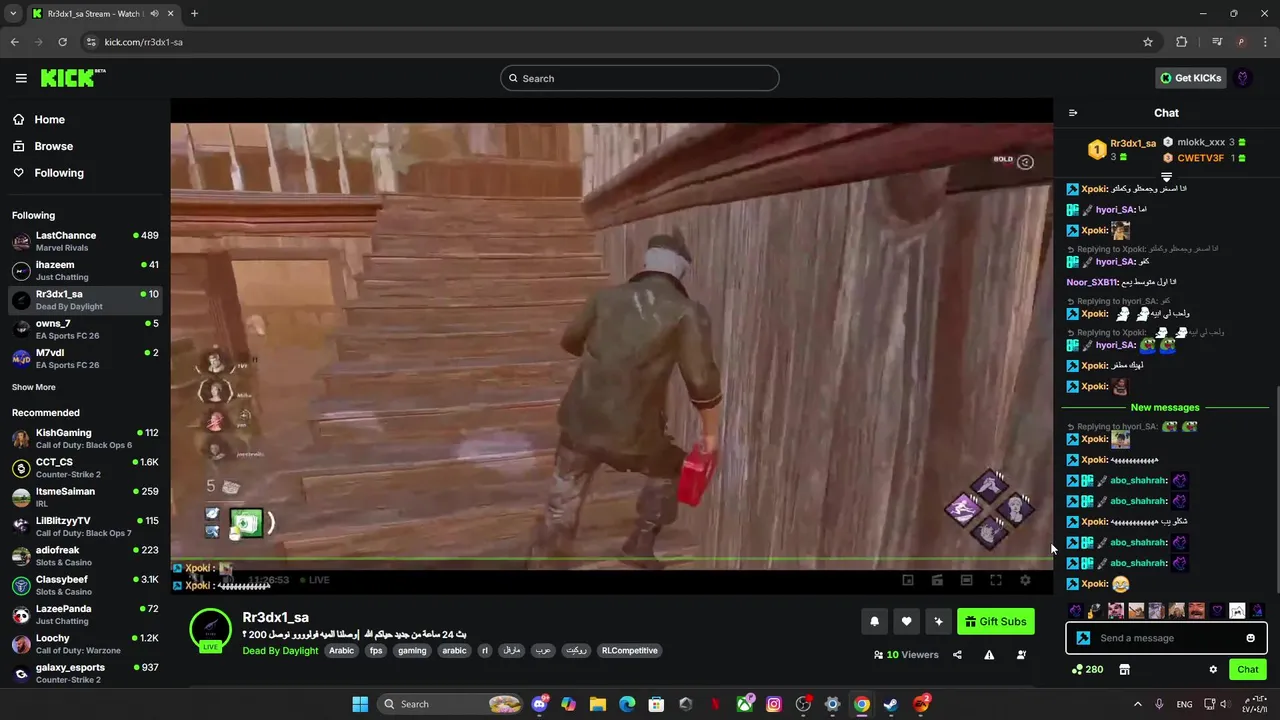
Task: Open Windows Start menu
Action: click(360, 704)
